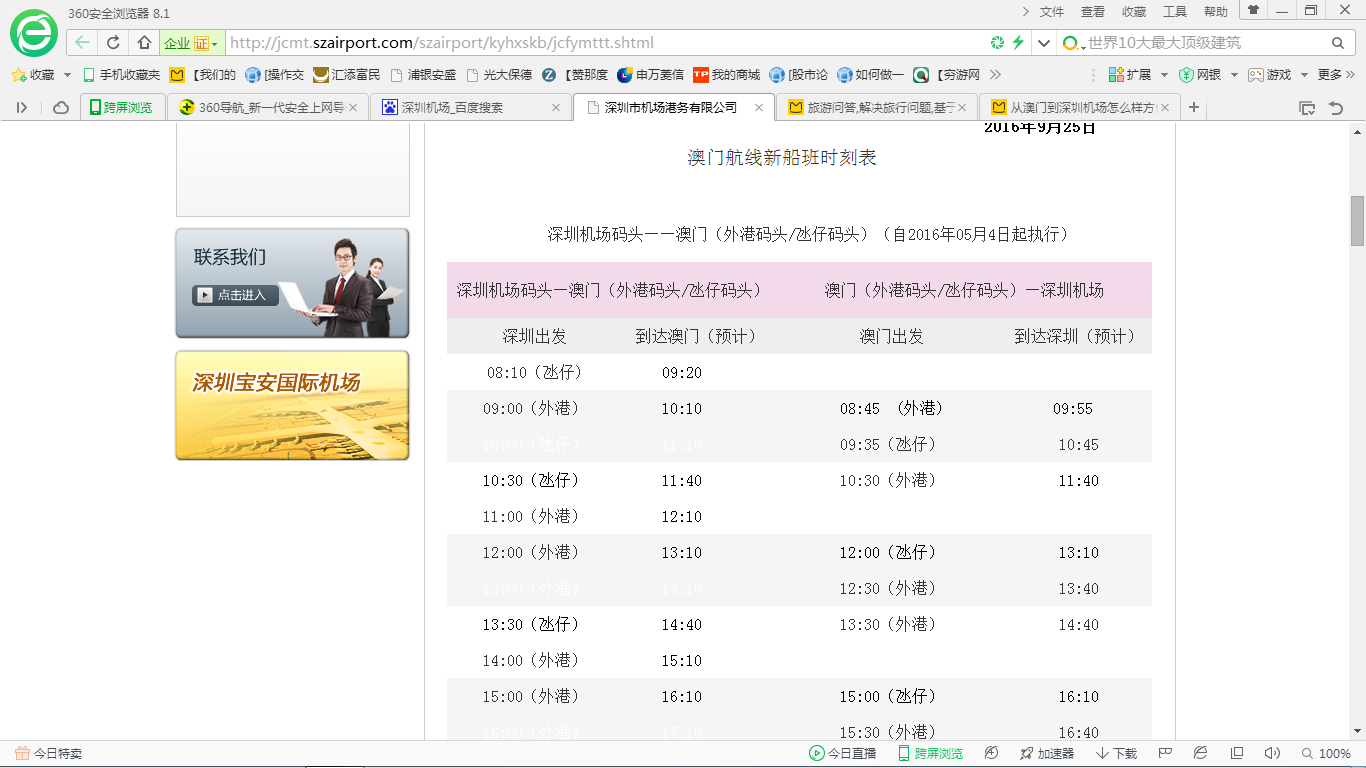This screenshot has height=768, width=1366.
Task: Add a new tab with plus button
Action: pos(1193,107)
